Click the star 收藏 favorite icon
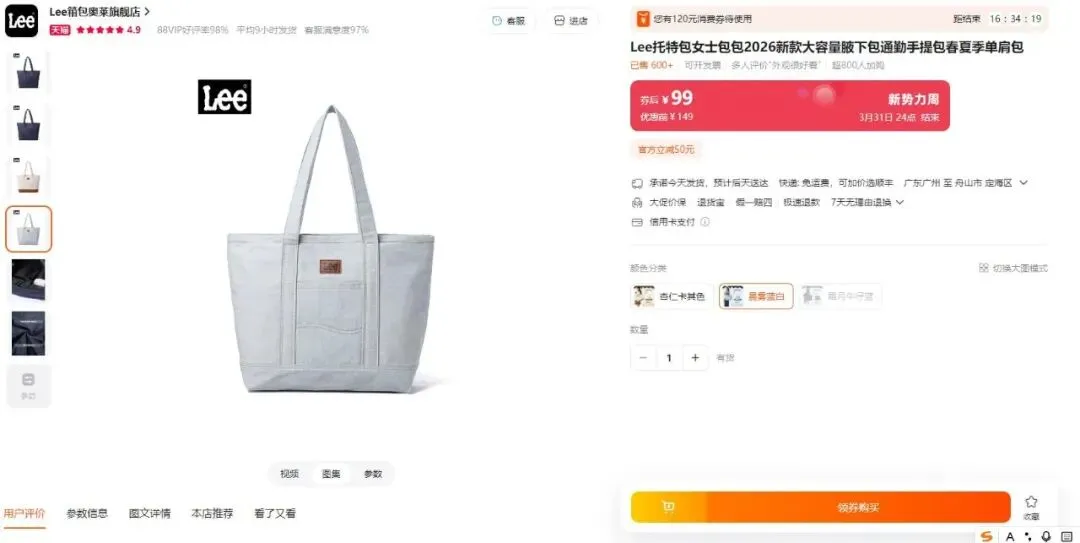1080x543 pixels. [1031, 502]
